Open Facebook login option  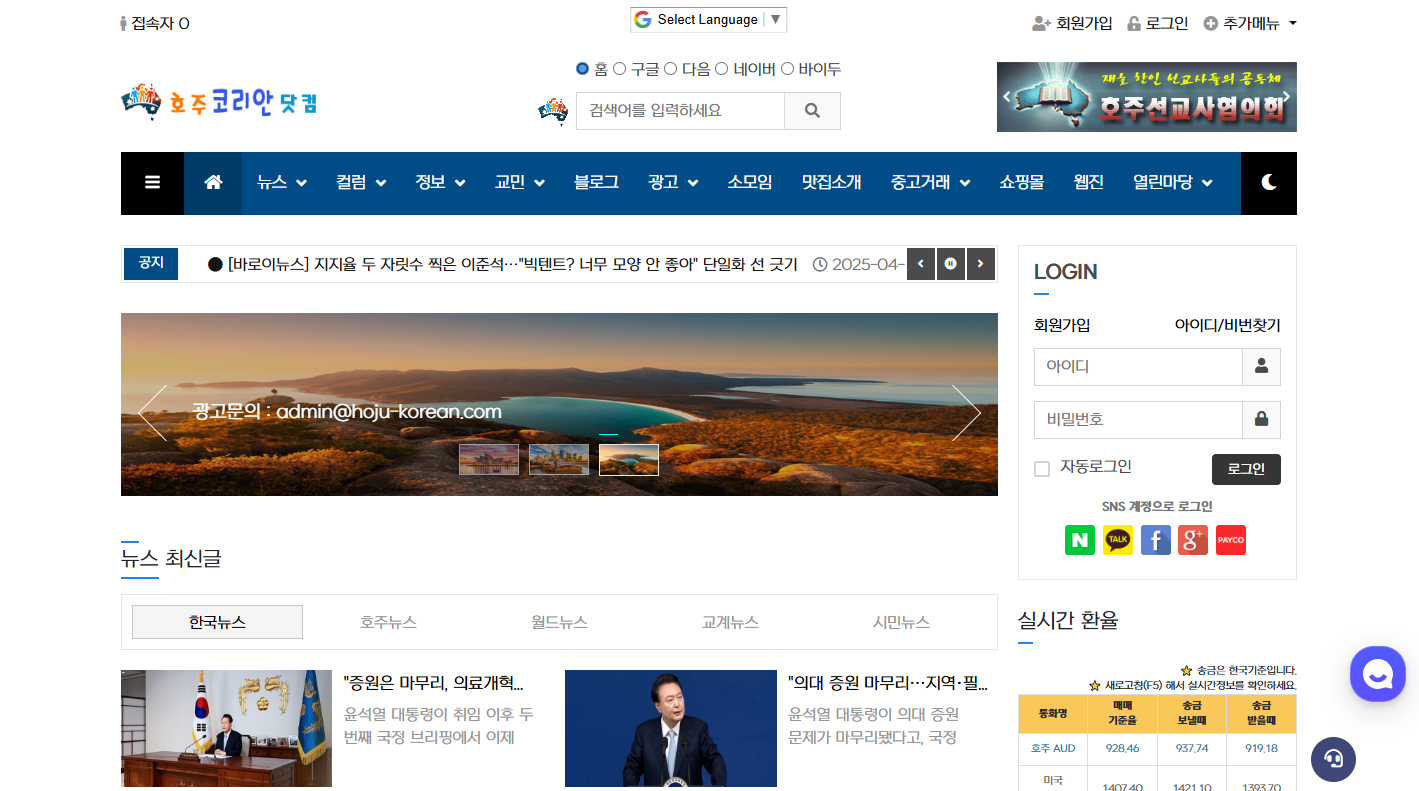coord(1156,540)
